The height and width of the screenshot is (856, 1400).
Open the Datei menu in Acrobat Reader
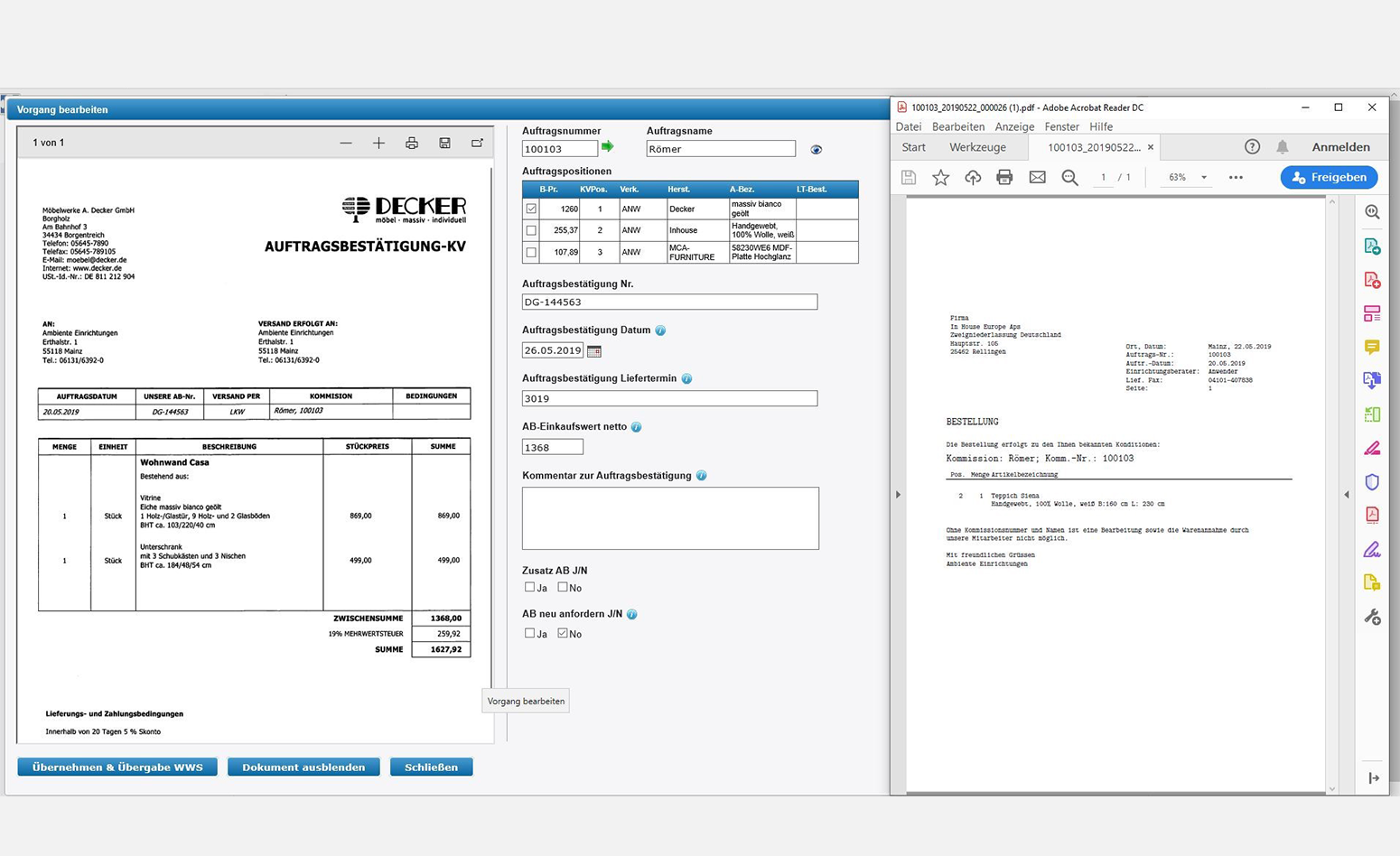coord(909,127)
